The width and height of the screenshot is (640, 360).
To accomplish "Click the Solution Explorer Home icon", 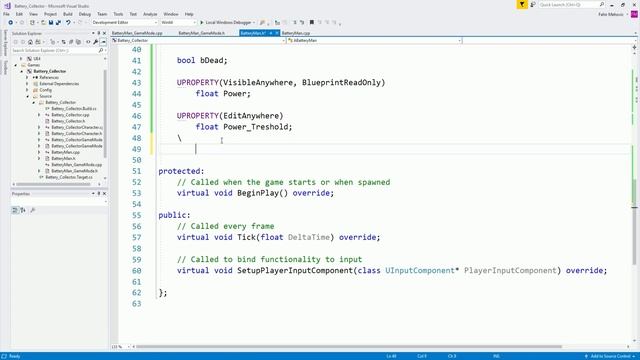I will tap(30, 42).
